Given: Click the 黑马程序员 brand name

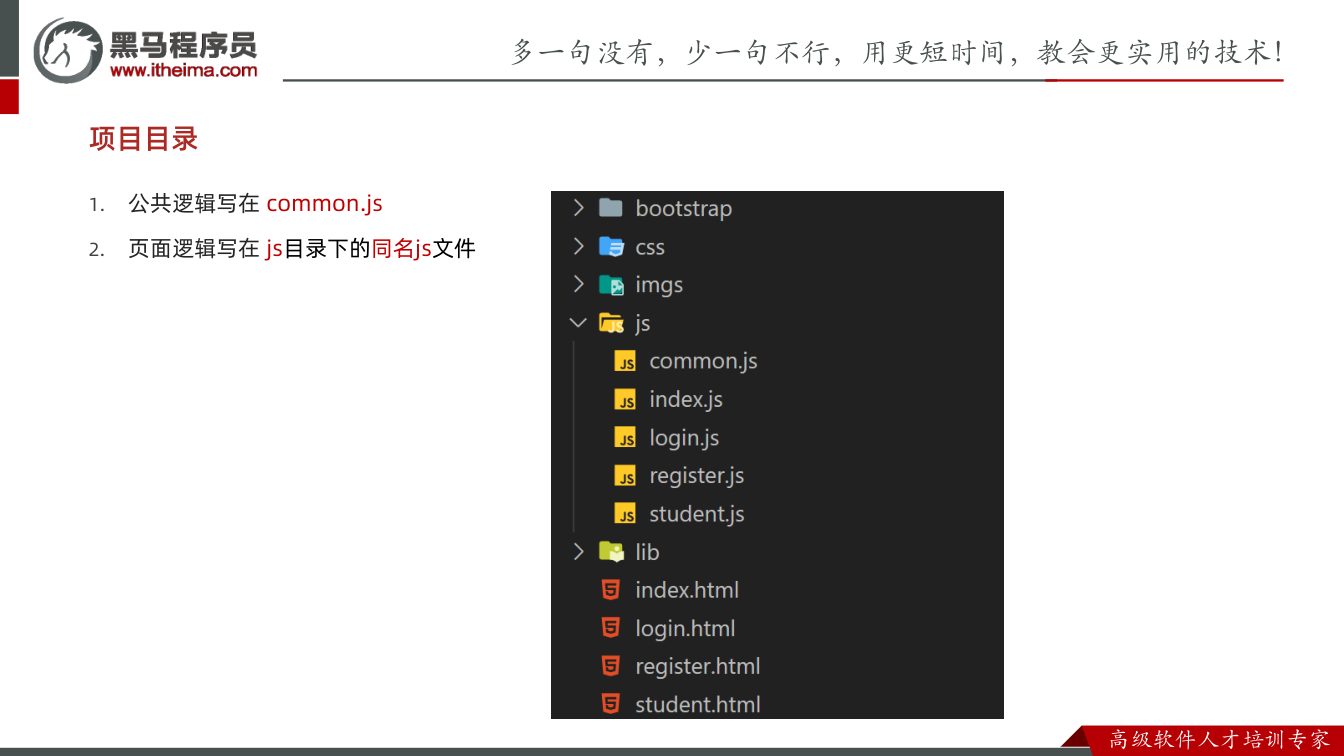Looking at the screenshot, I should (x=183, y=44).
